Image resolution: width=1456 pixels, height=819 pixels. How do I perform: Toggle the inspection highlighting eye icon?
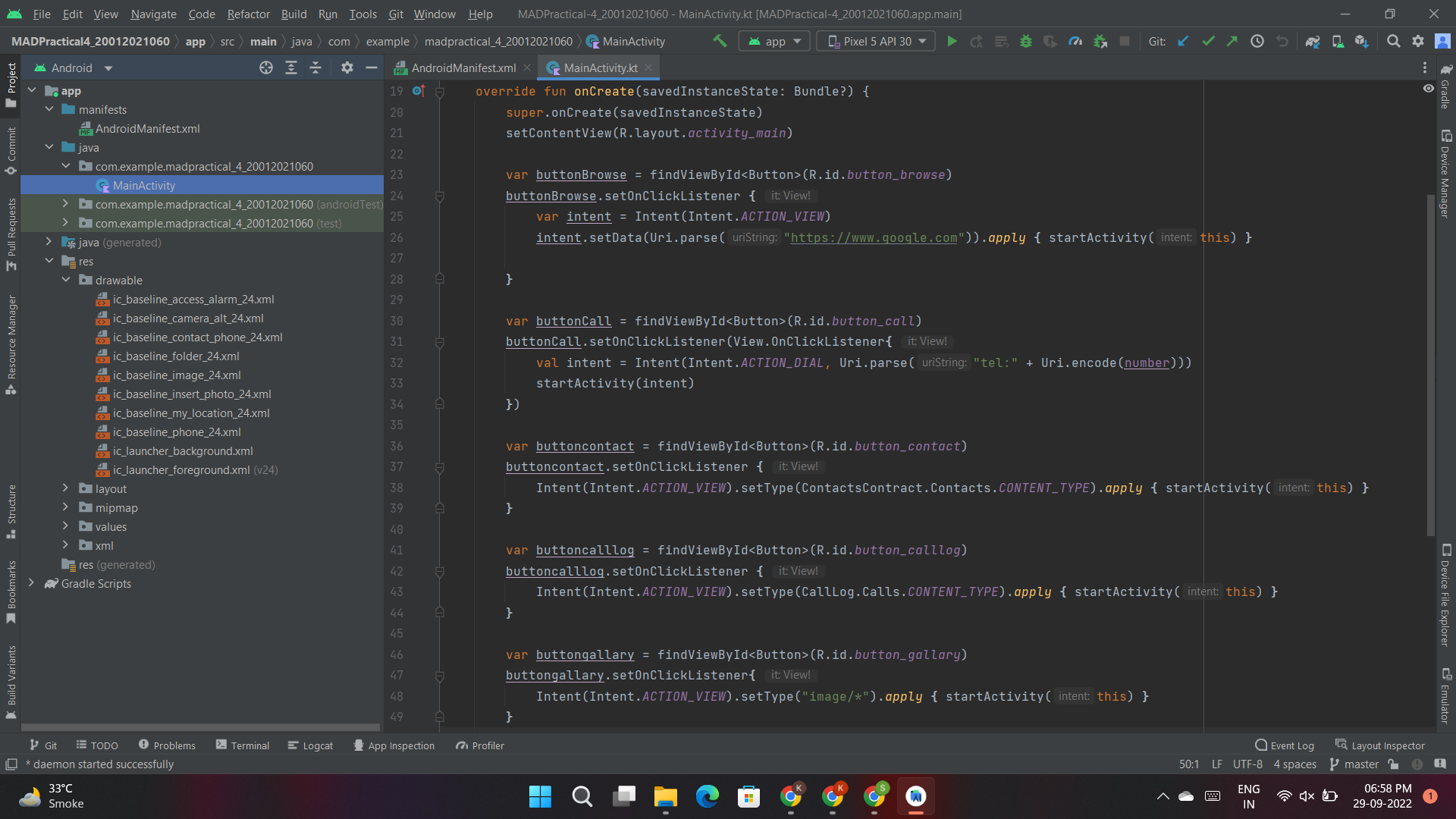1429,89
